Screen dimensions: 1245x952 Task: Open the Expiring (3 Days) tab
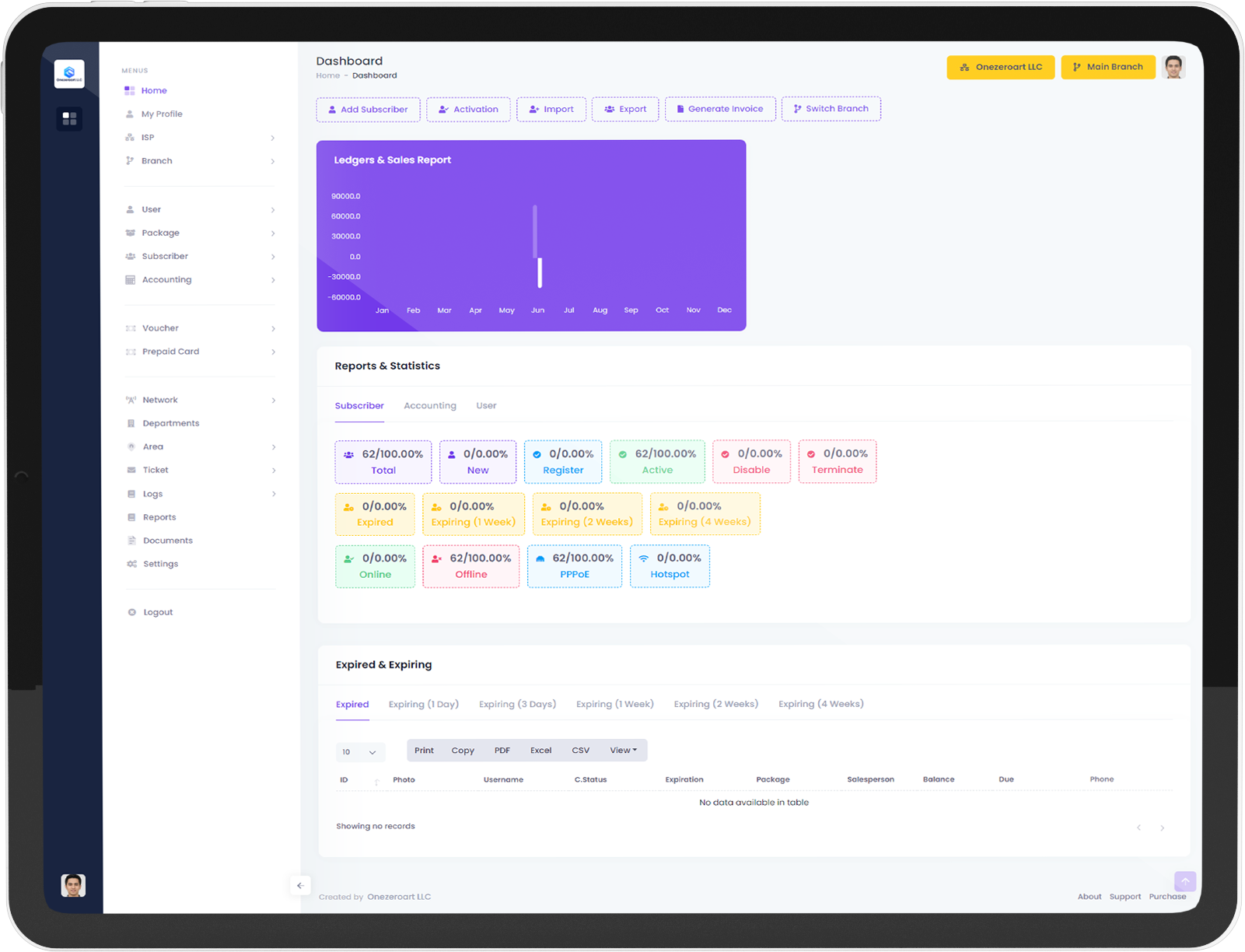517,705
